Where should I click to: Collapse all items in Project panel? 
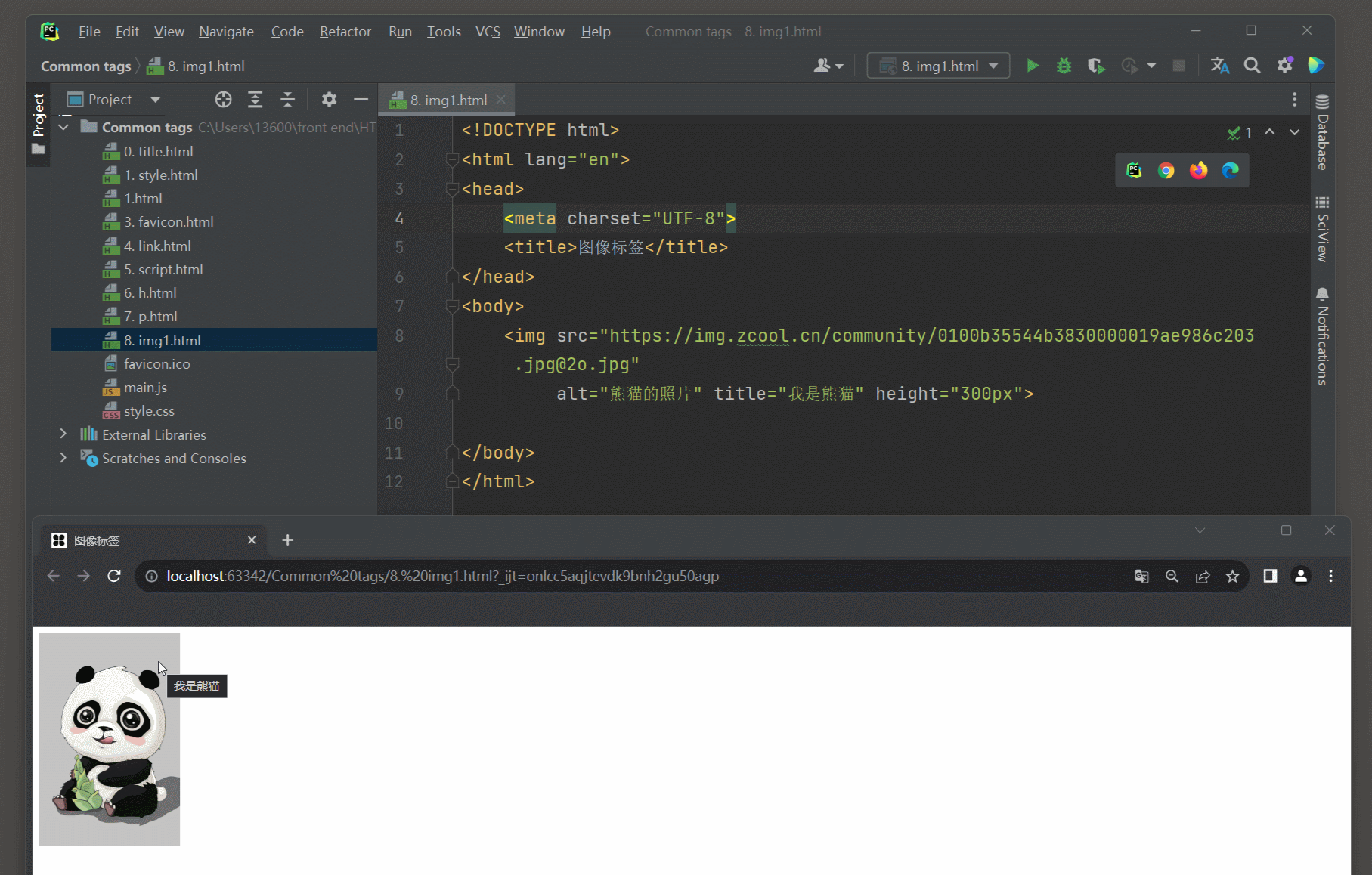pyautogui.click(x=287, y=99)
